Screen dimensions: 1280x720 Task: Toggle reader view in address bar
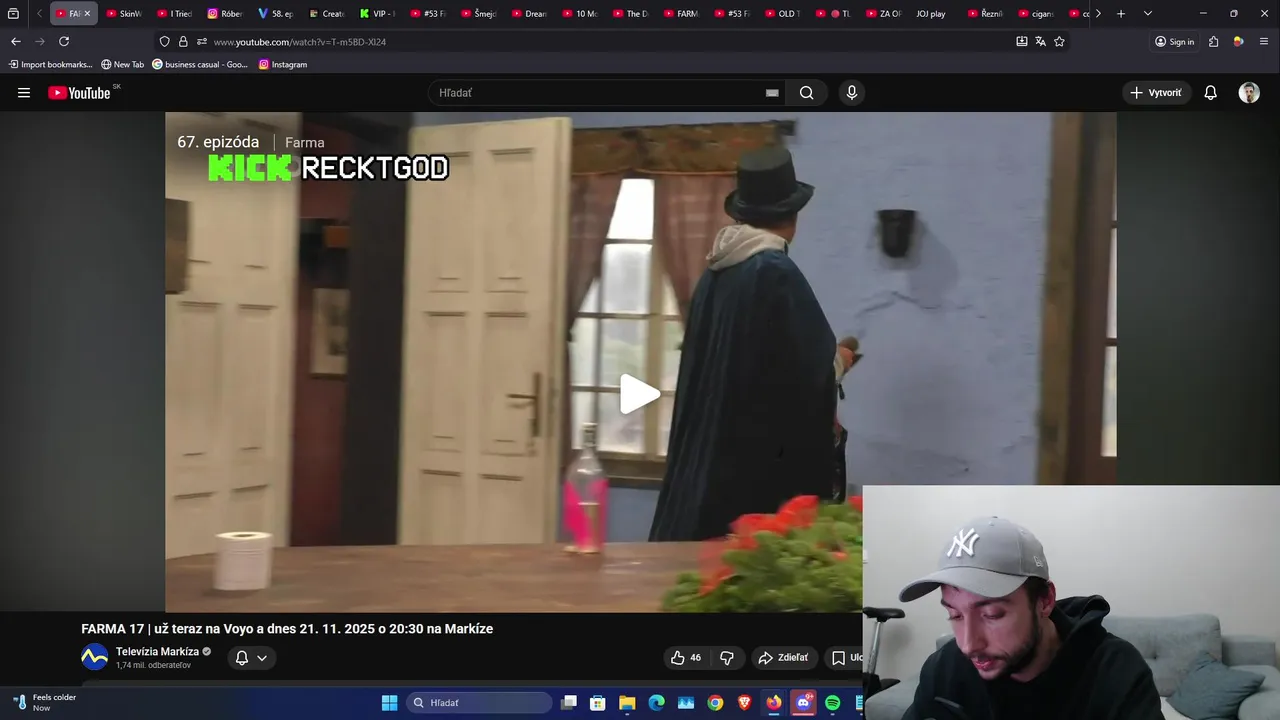coord(1021,41)
